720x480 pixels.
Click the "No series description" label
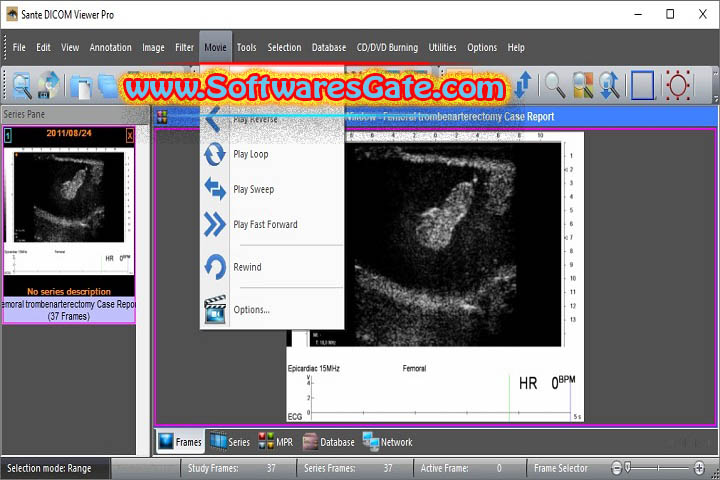coord(69,292)
